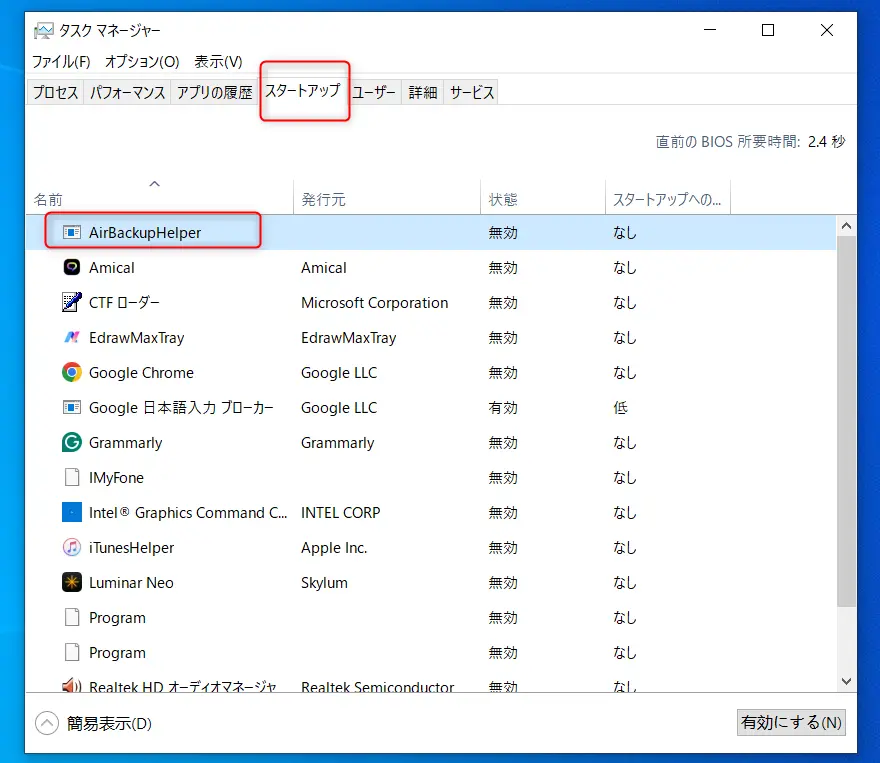
Task: Select the Google Chrome entry name
Action: click(x=141, y=373)
